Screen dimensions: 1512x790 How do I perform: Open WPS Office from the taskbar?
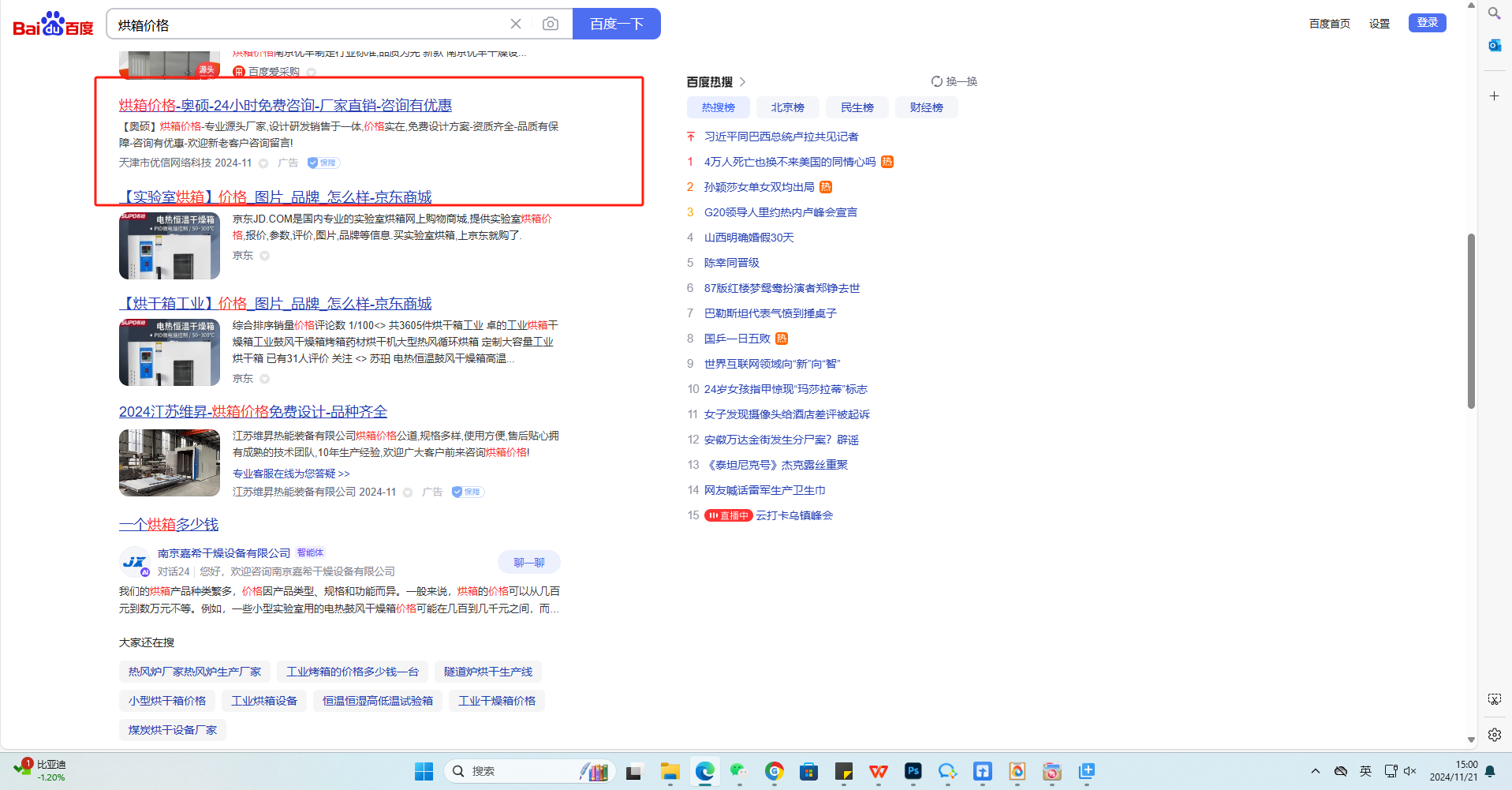pyautogui.click(x=878, y=771)
